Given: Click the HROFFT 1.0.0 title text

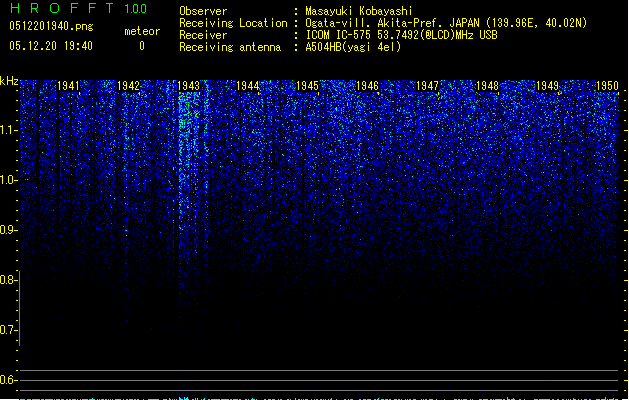Looking at the screenshot, I should click(79, 8).
